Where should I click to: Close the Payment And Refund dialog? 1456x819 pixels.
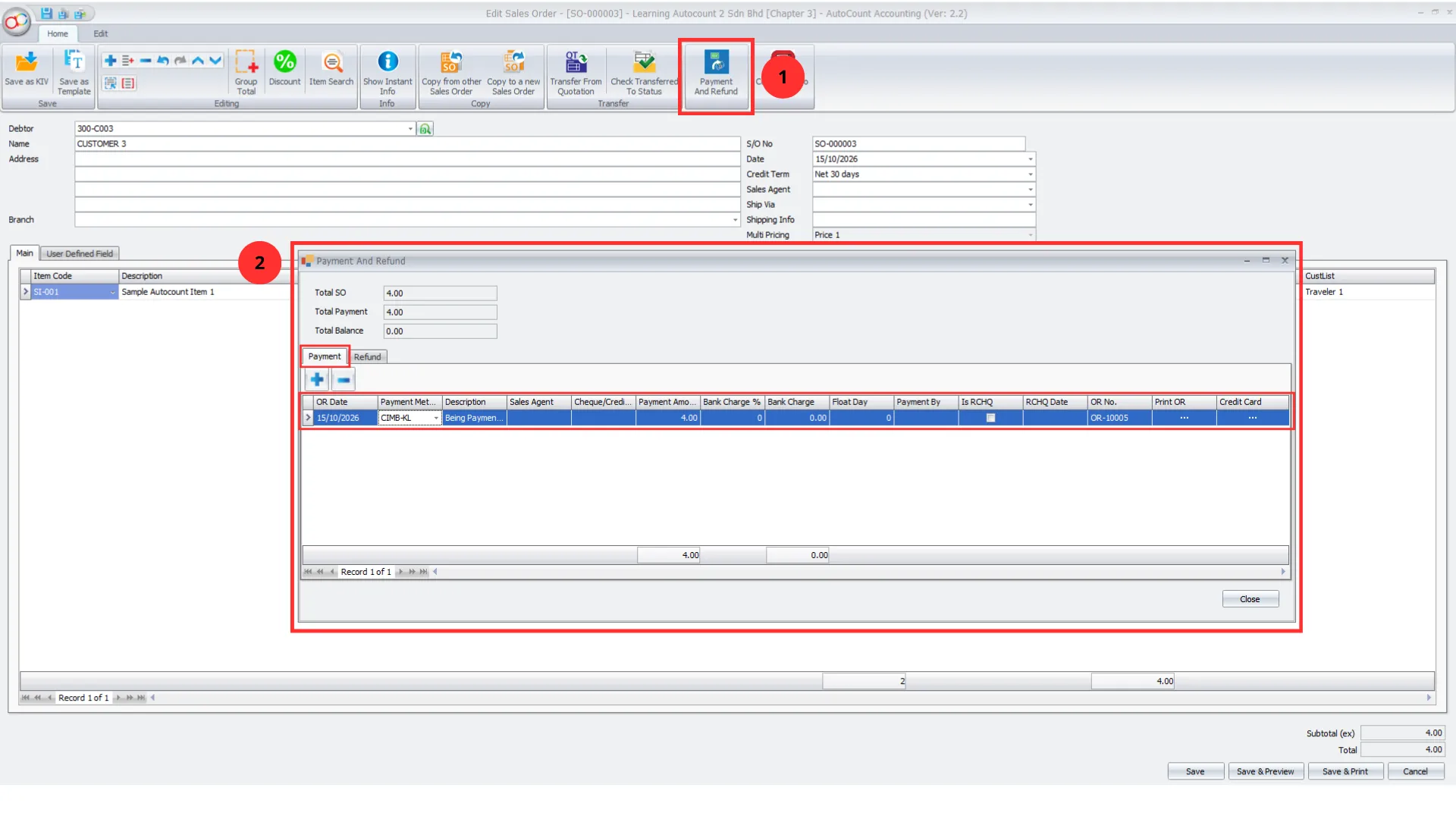pos(1250,599)
